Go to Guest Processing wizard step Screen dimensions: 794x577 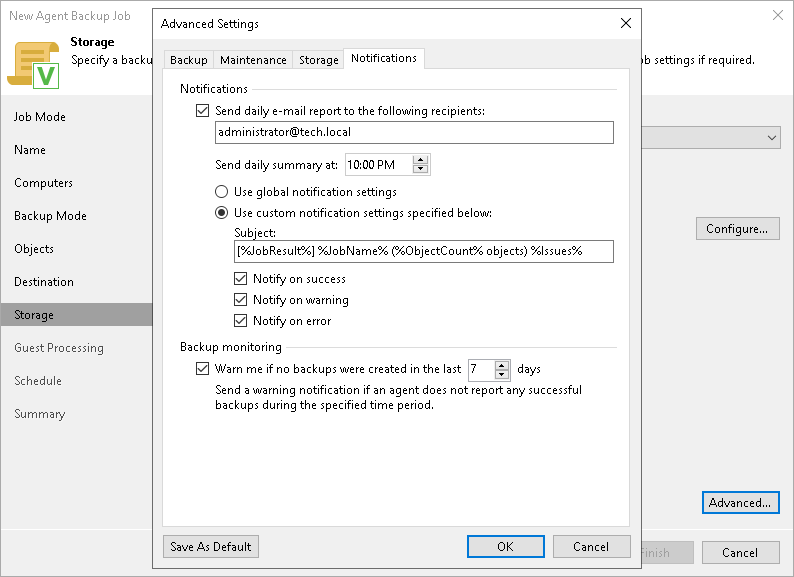coord(59,348)
